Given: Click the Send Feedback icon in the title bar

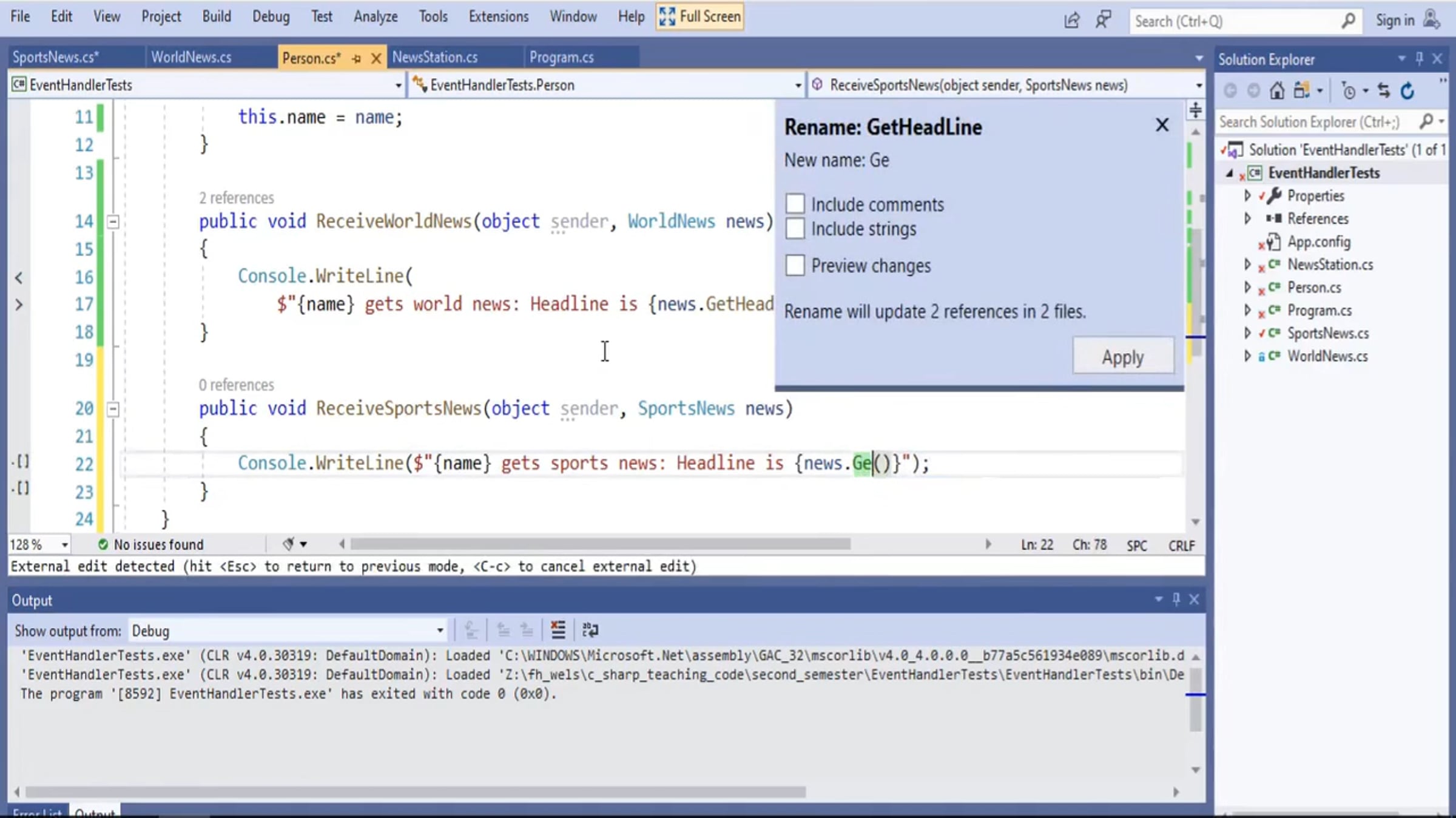Looking at the screenshot, I should click(1103, 21).
